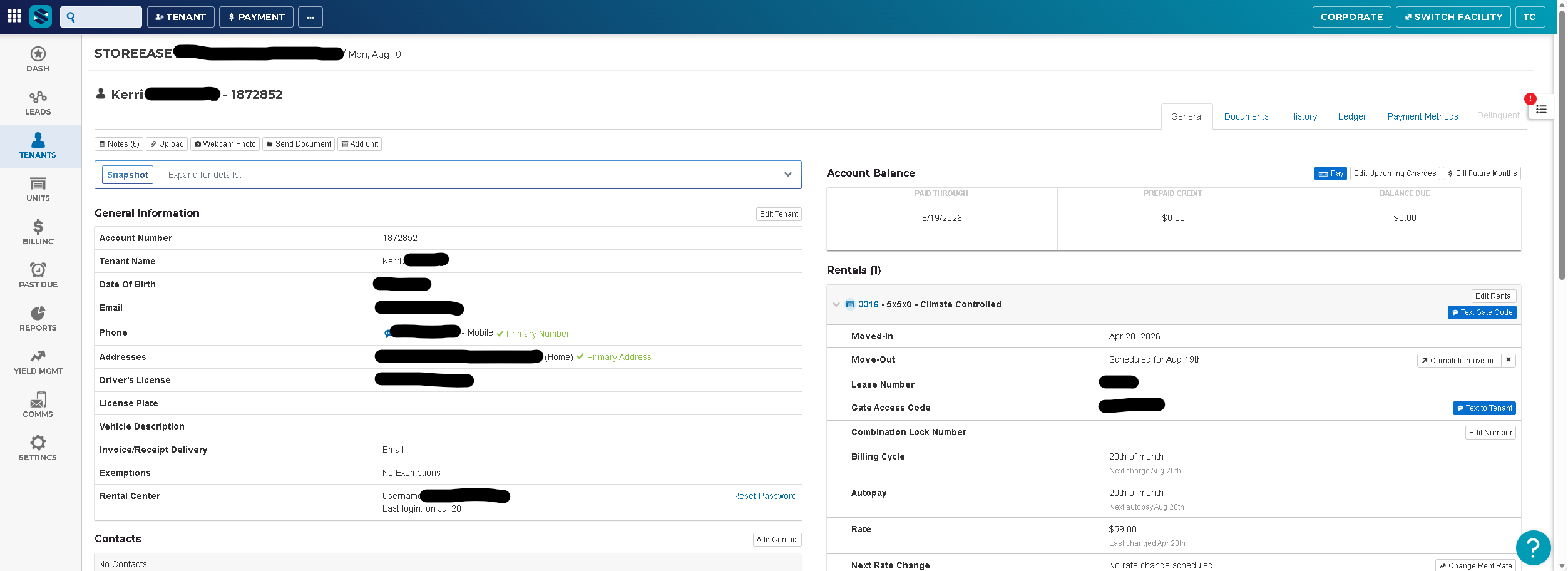This screenshot has height=571, width=1568.
Task: Click Text Gate Code button
Action: click(x=1482, y=312)
